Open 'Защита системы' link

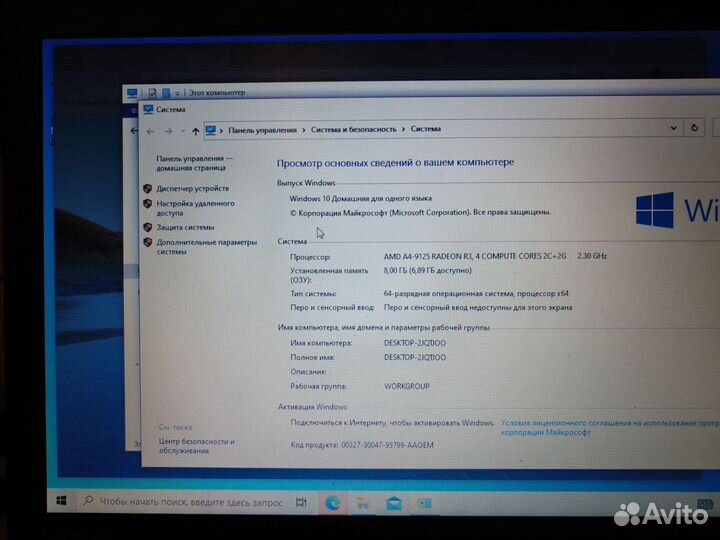(x=185, y=227)
